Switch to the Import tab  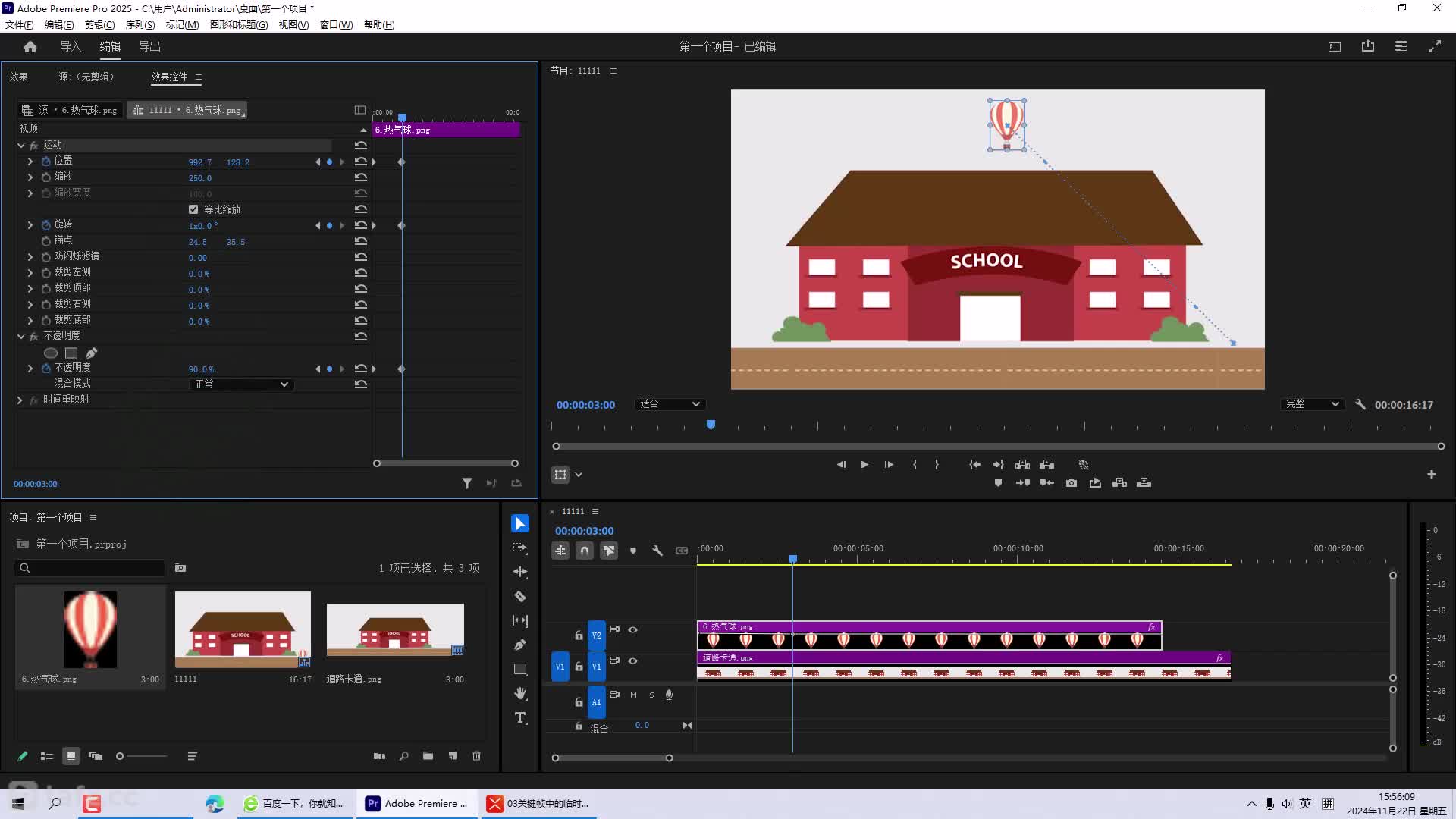coord(71,46)
